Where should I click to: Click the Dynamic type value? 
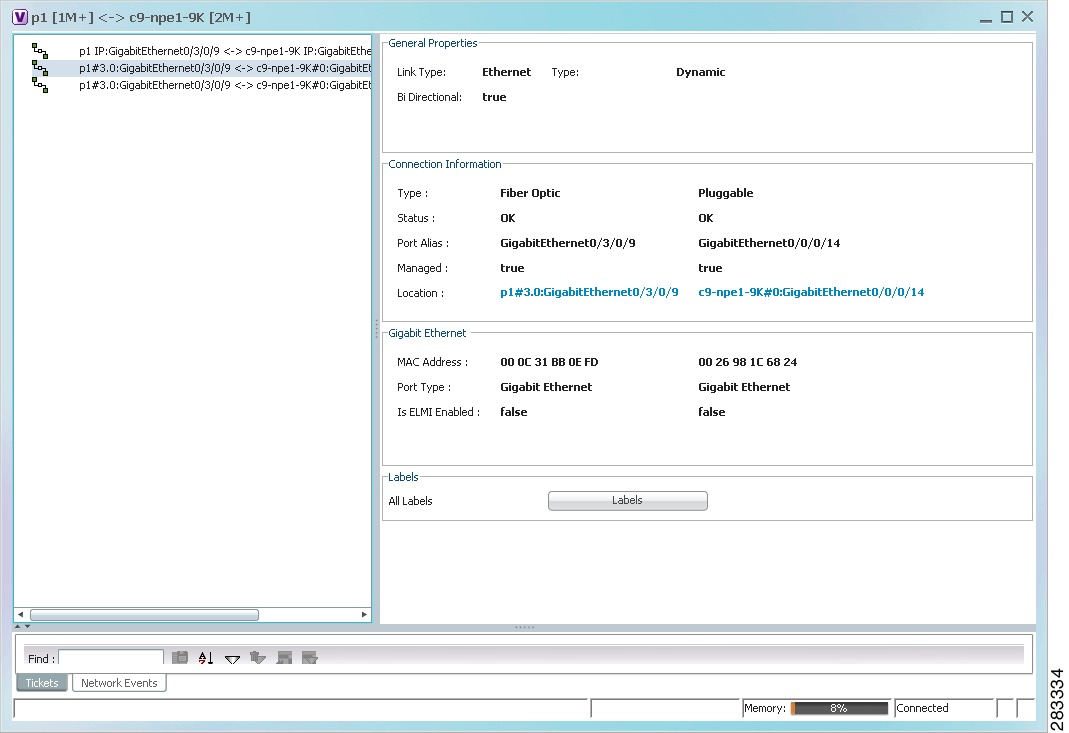tap(701, 72)
